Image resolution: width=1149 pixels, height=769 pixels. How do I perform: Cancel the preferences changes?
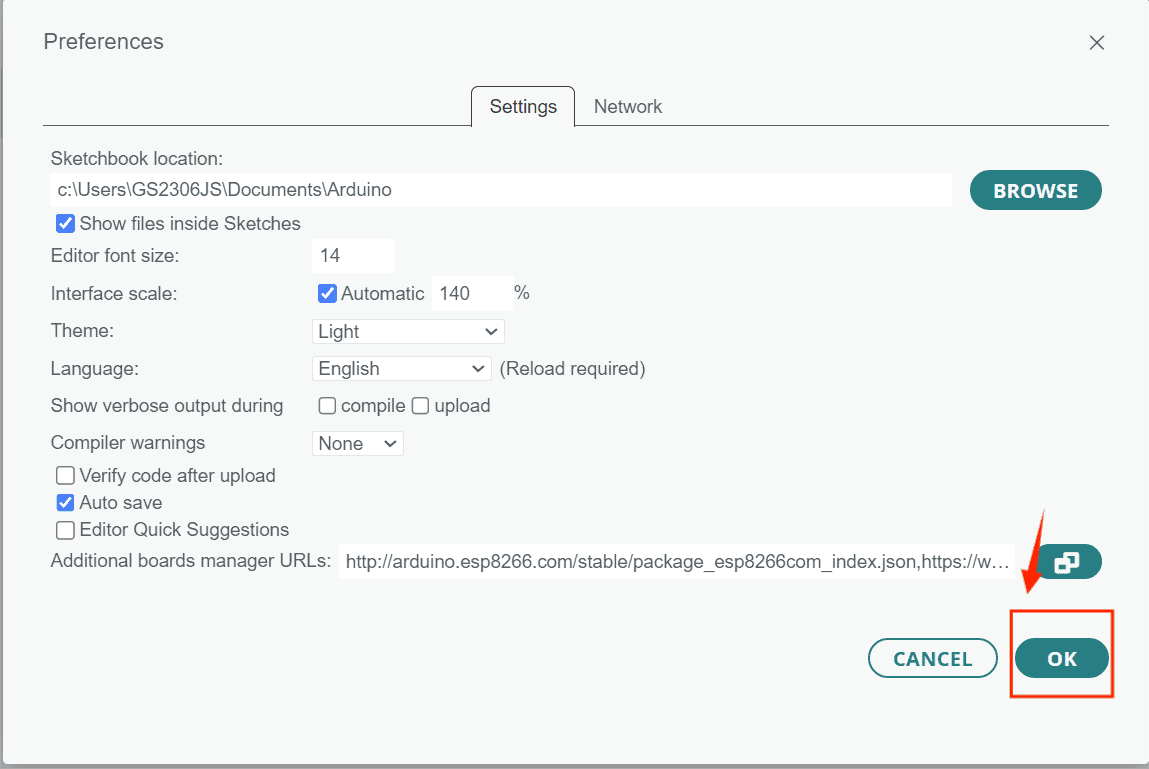tap(932, 658)
